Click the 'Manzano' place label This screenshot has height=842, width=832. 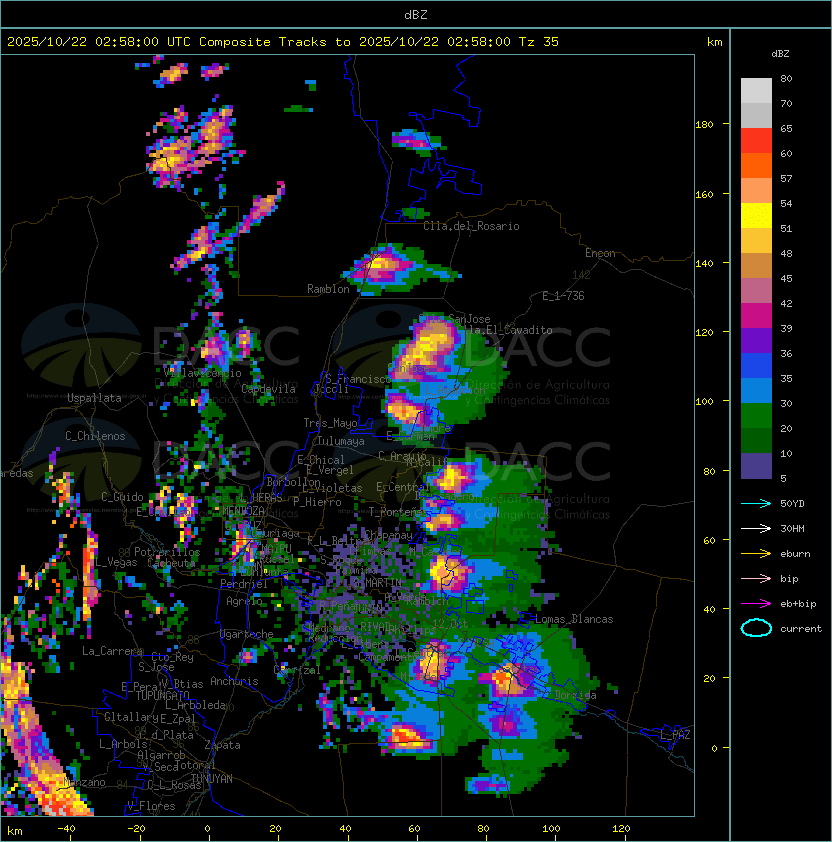pos(84,782)
